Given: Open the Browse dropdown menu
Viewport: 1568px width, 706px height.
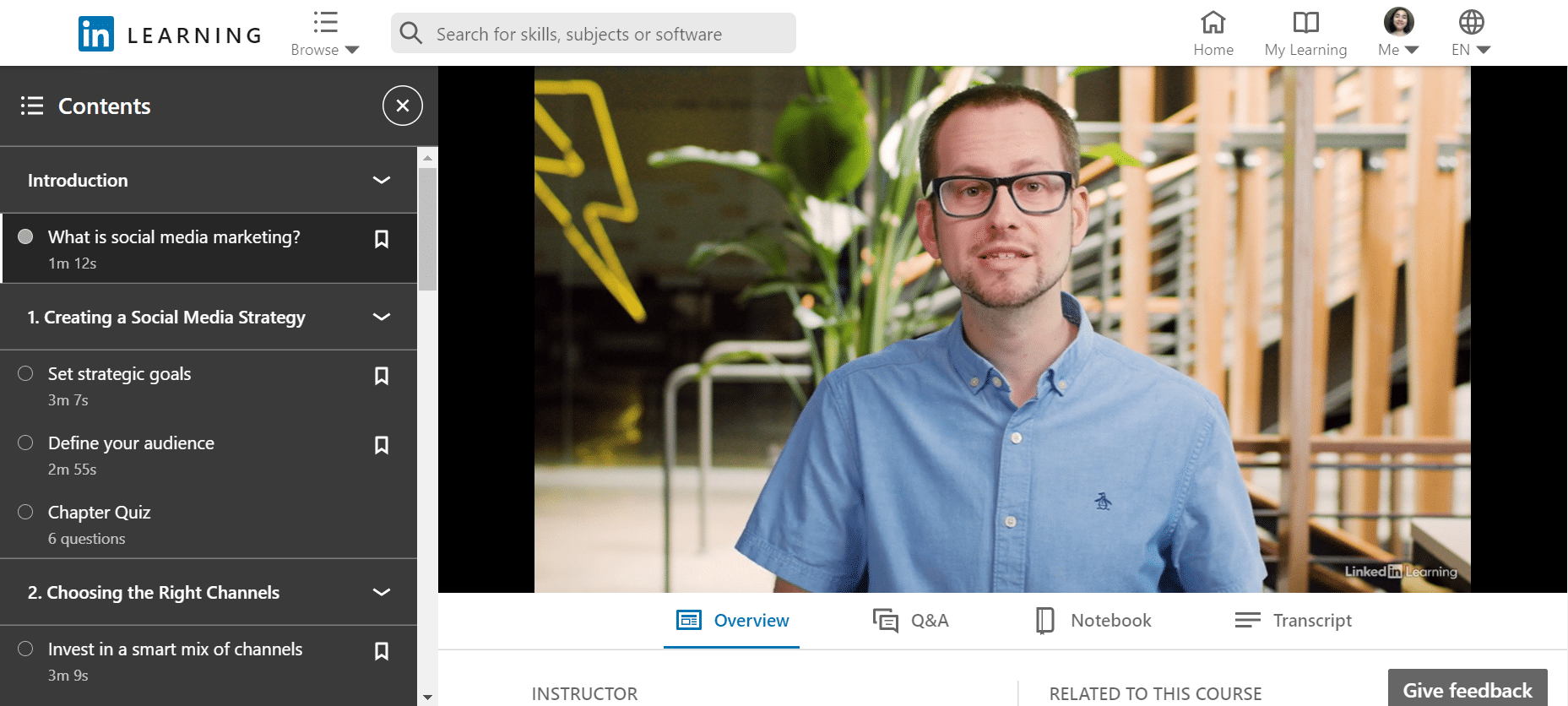Looking at the screenshot, I should 325,34.
